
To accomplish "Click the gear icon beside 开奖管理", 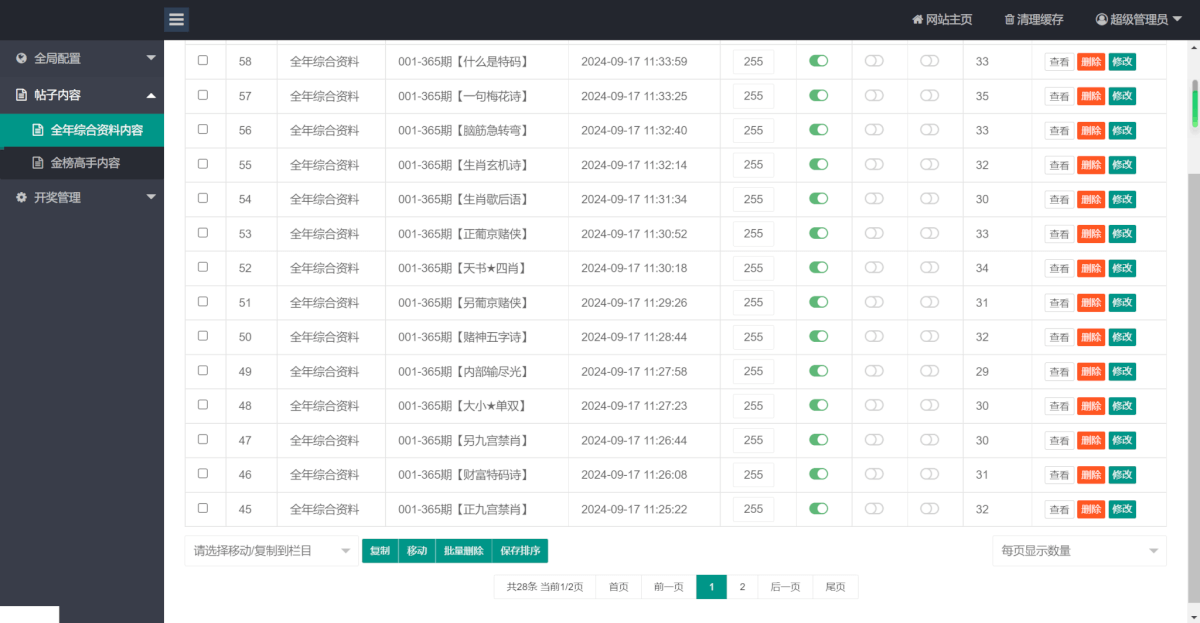I will click(22, 198).
